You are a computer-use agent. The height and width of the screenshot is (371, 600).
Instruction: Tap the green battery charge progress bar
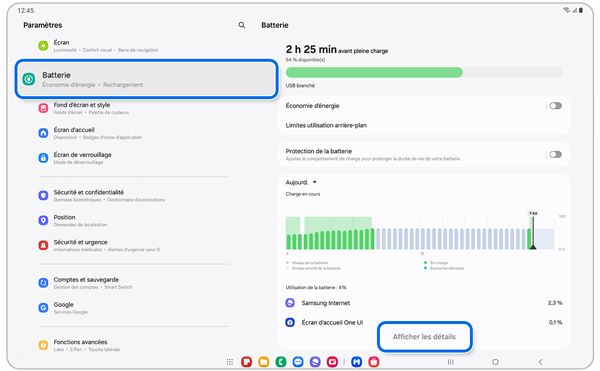click(x=424, y=72)
